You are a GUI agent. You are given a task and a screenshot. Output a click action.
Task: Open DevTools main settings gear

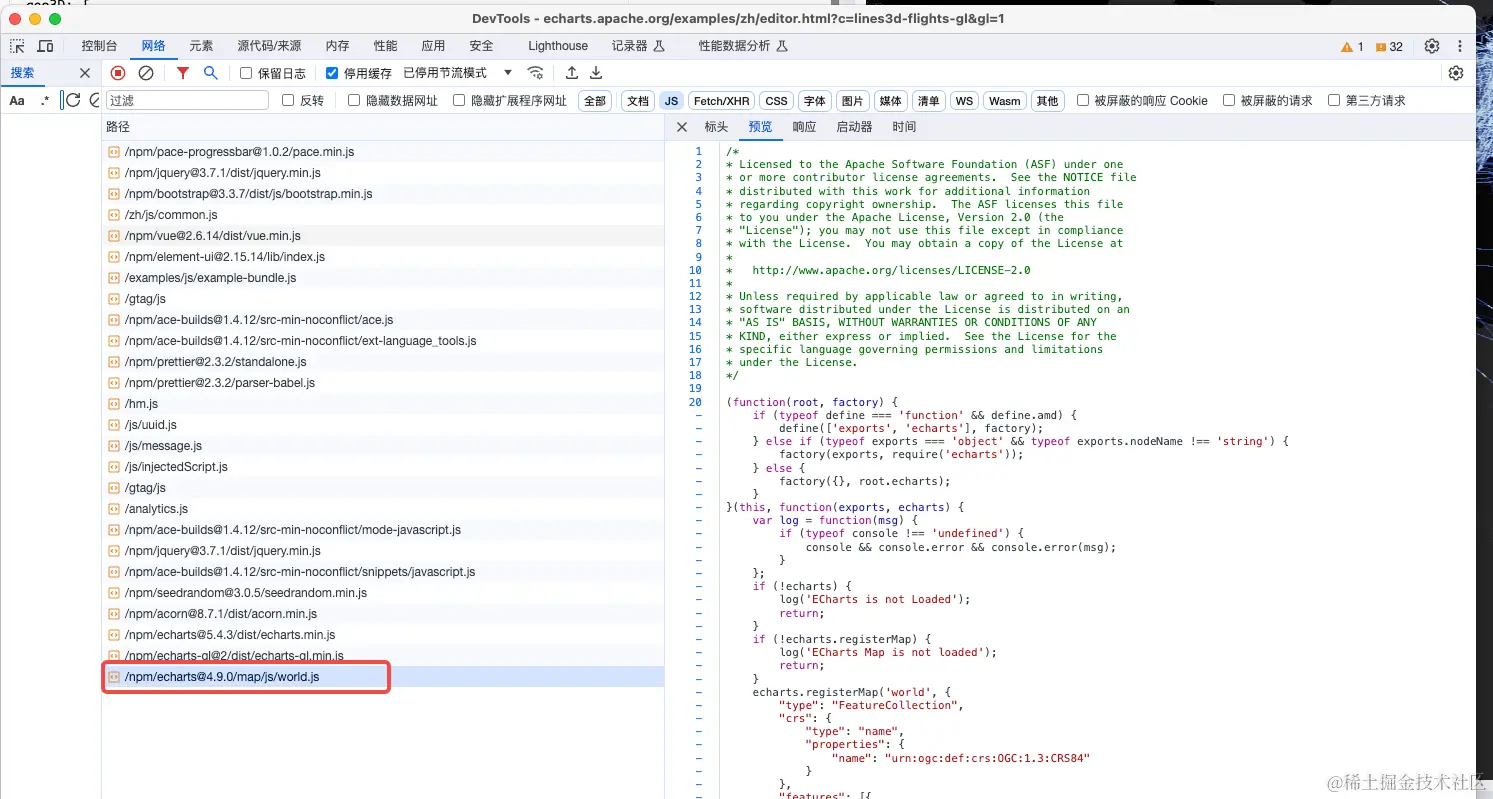click(1432, 46)
